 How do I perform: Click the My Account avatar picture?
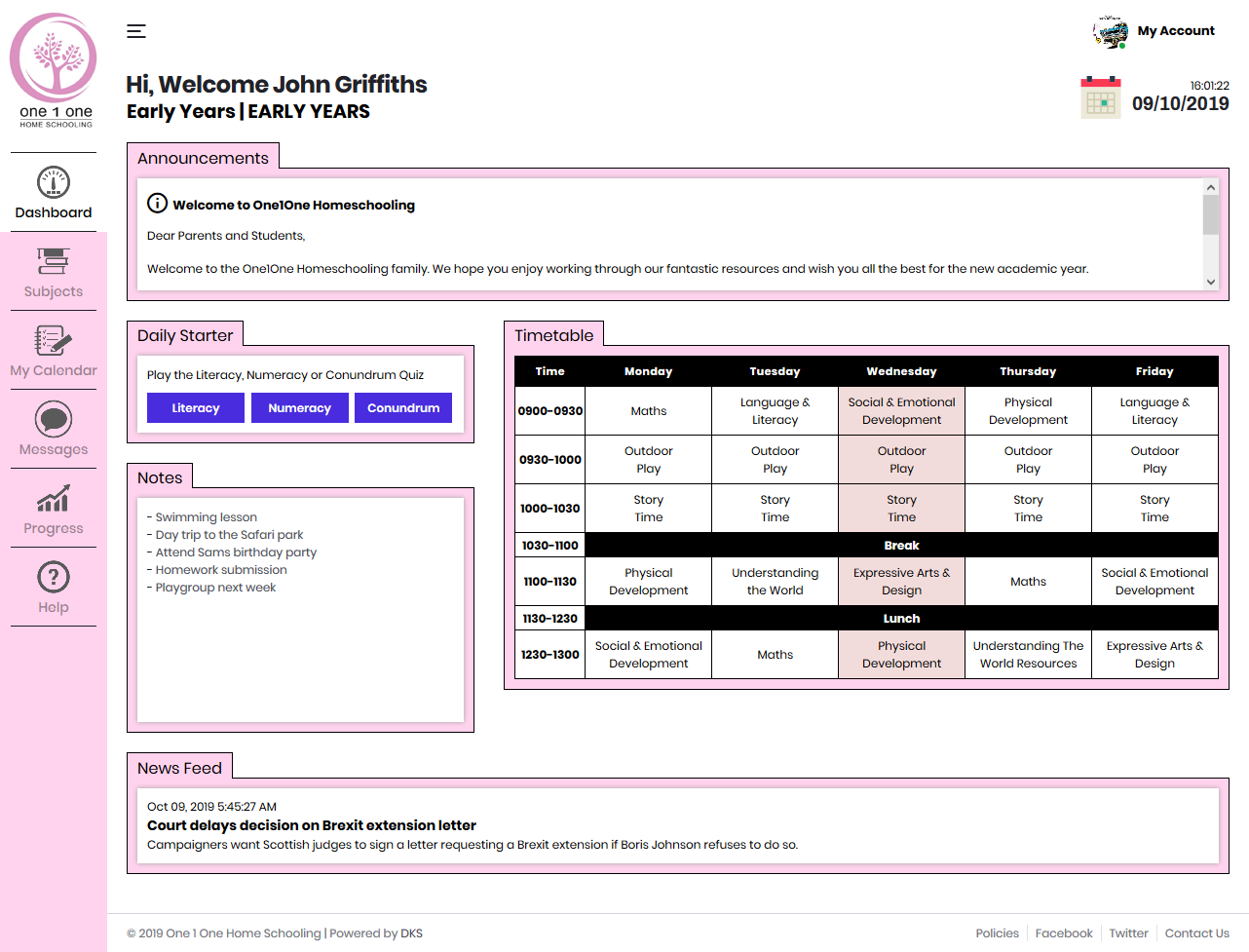(x=1111, y=31)
